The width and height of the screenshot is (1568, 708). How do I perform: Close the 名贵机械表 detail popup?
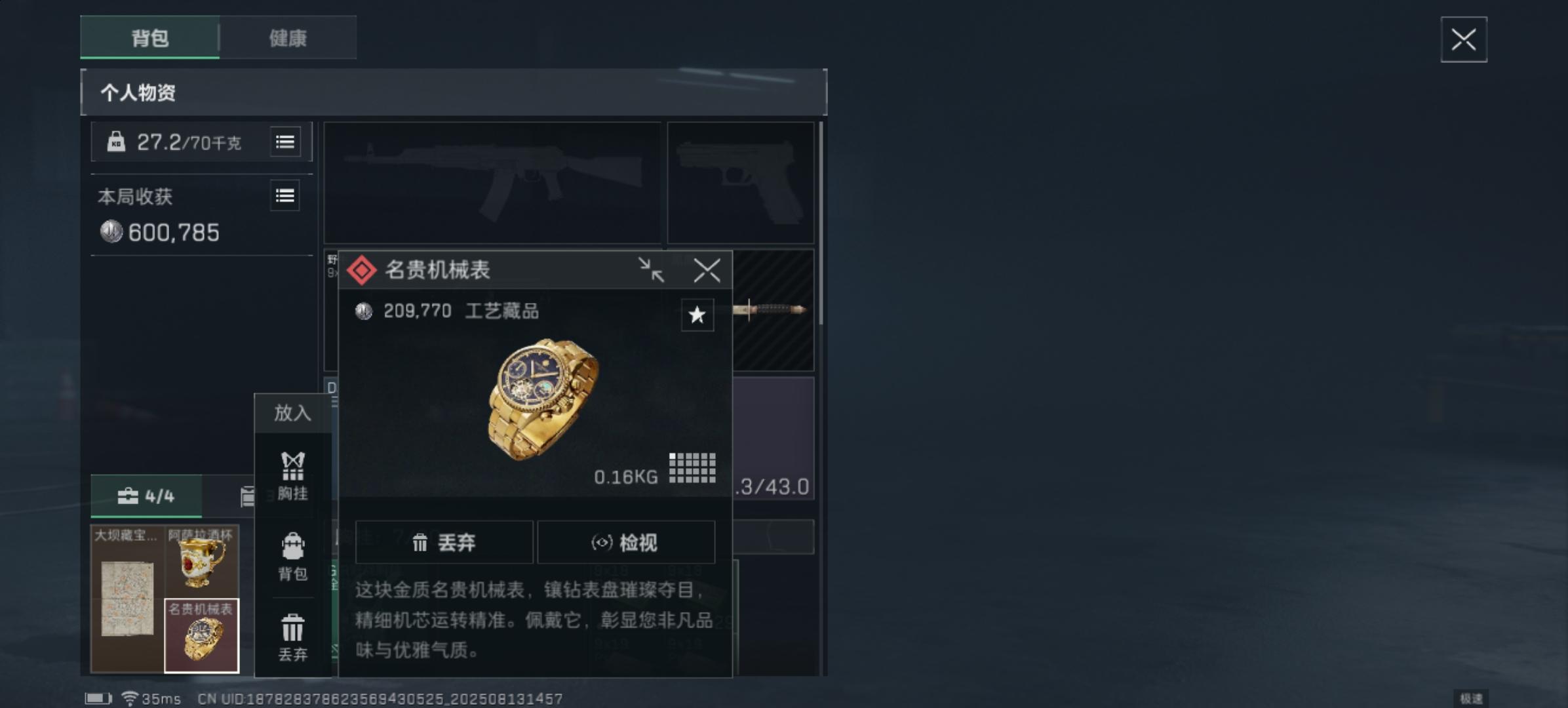tap(707, 270)
